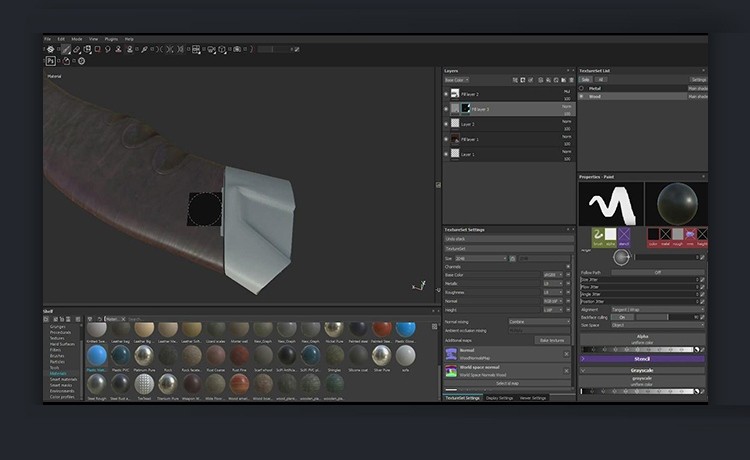Viewport: 750px width, 460px height.
Task: Click Select id map button
Action: [507, 383]
